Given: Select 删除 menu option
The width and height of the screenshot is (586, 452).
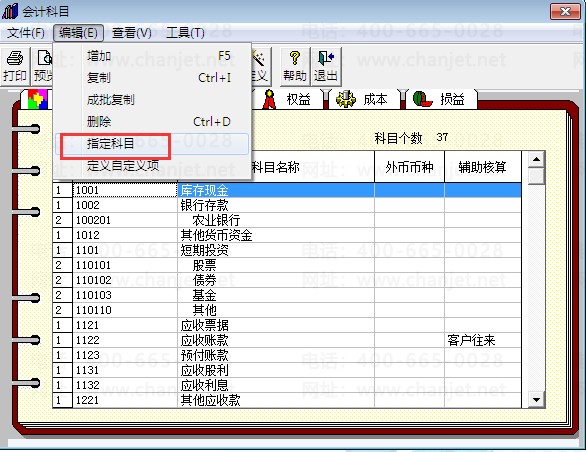Looking at the screenshot, I should (x=152, y=122).
